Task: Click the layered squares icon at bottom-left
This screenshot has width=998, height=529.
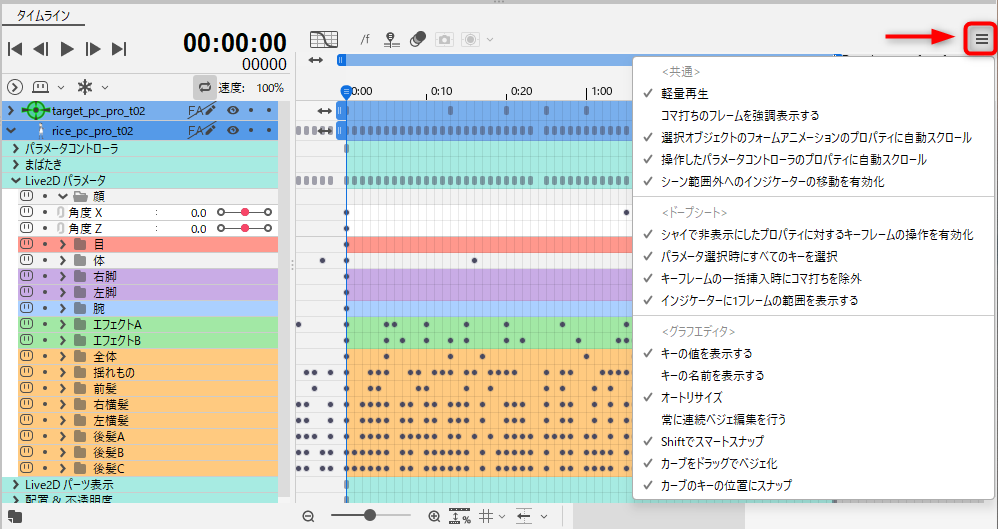Action: pyautogui.click(x=14, y=516)
